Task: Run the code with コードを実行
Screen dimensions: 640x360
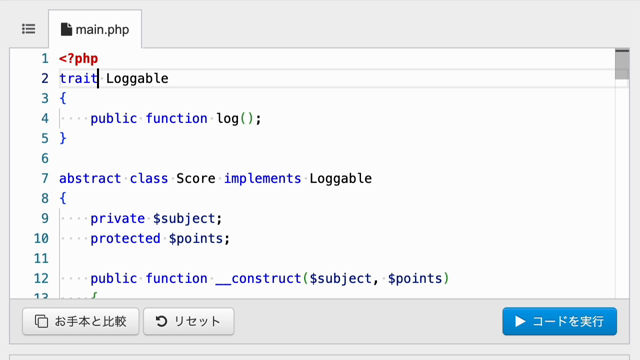Action: [560, 321]
